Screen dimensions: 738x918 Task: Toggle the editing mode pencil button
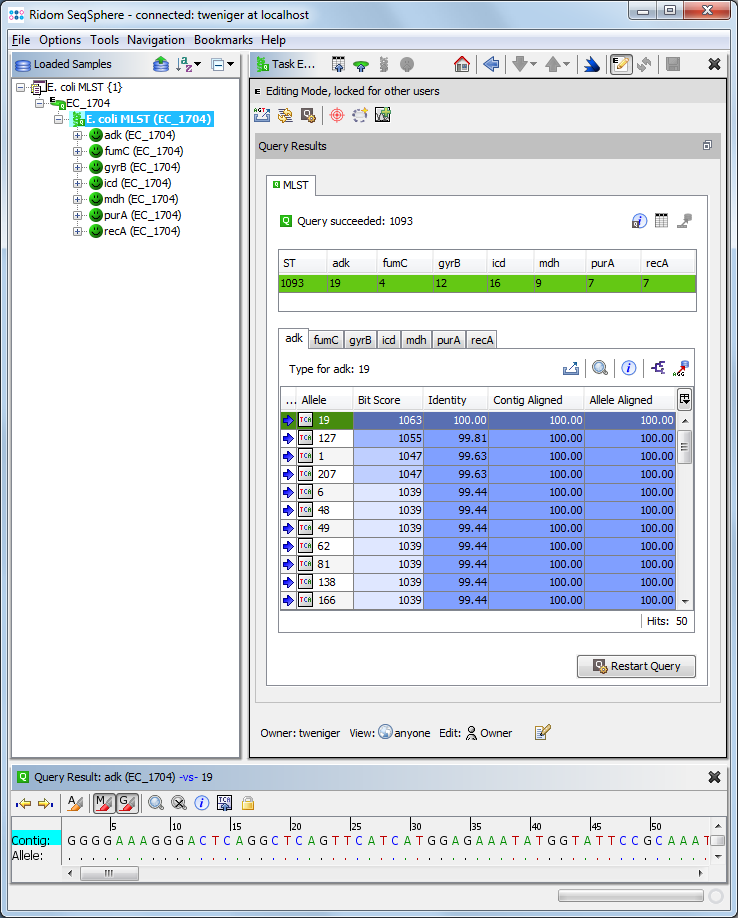pyautogui.click(x=621, y=64)
